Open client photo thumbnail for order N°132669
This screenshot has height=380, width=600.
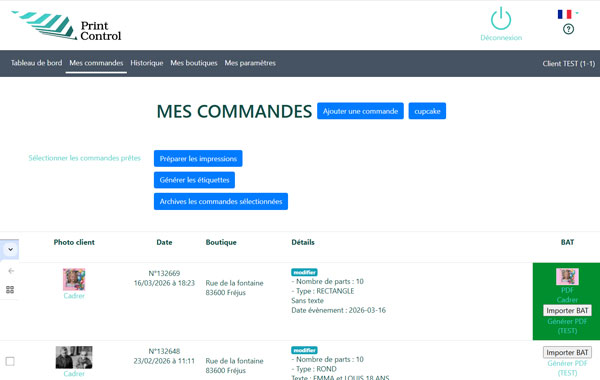[x=74, y=279]
